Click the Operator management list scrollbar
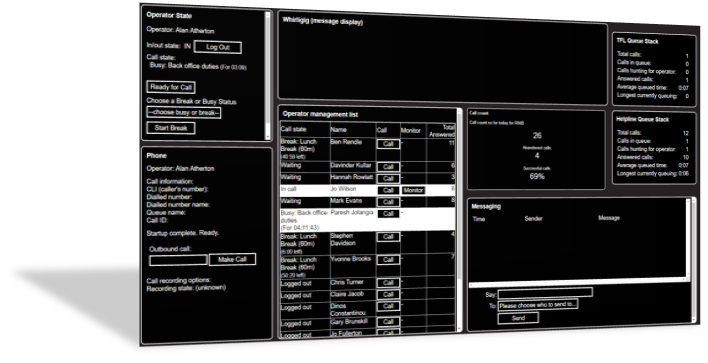708x363 pixels. coord(459,220)
